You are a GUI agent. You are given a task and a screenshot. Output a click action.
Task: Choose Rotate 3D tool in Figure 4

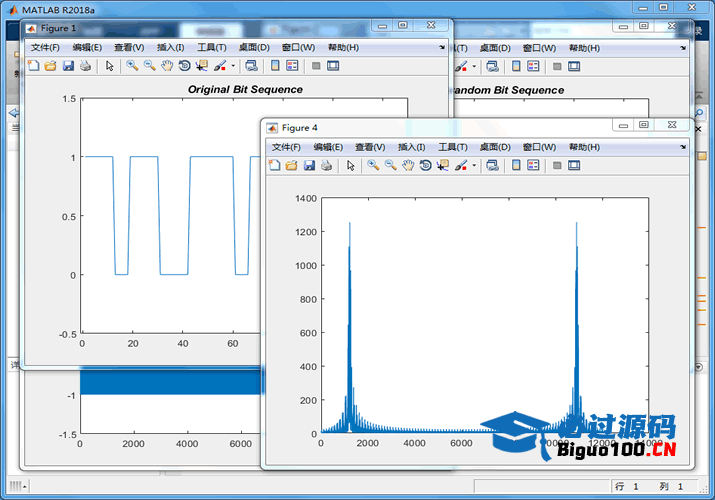(x=425, y=165)
